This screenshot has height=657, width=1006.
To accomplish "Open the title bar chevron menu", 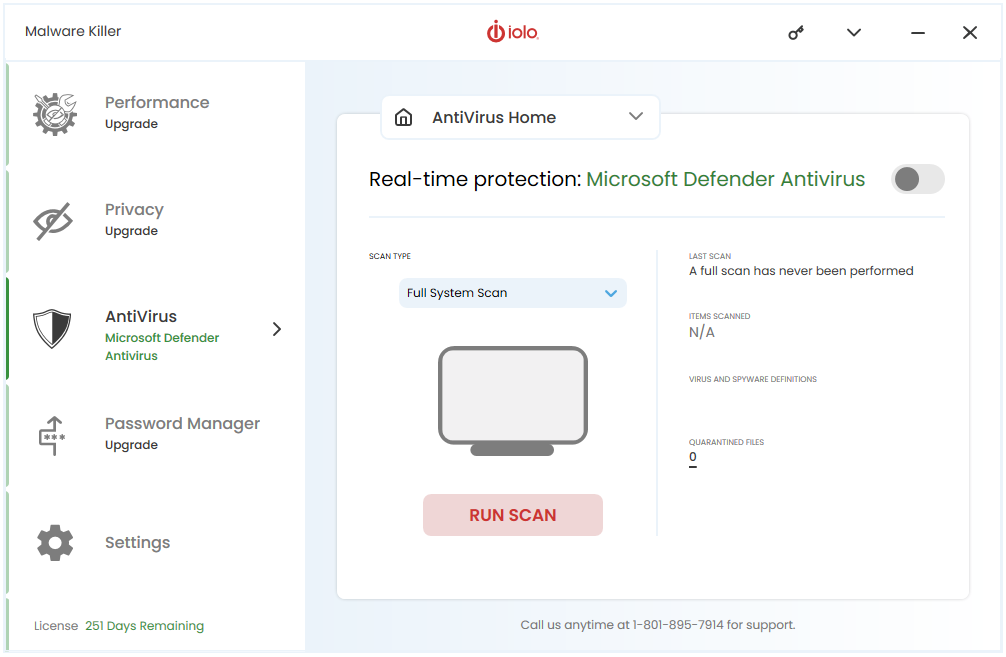I will pos(853,33).
